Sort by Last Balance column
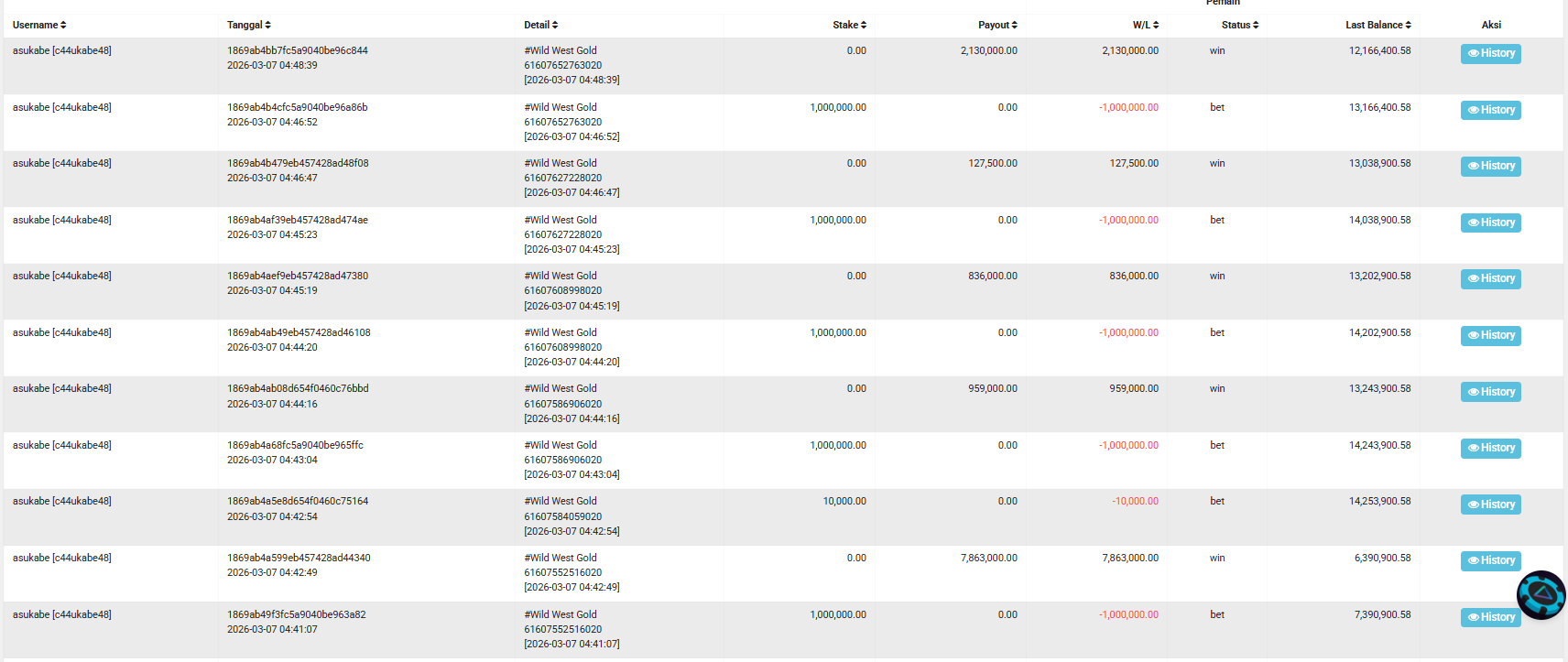This screenshot has height=662, width=1568. (x=1378, y=25)
